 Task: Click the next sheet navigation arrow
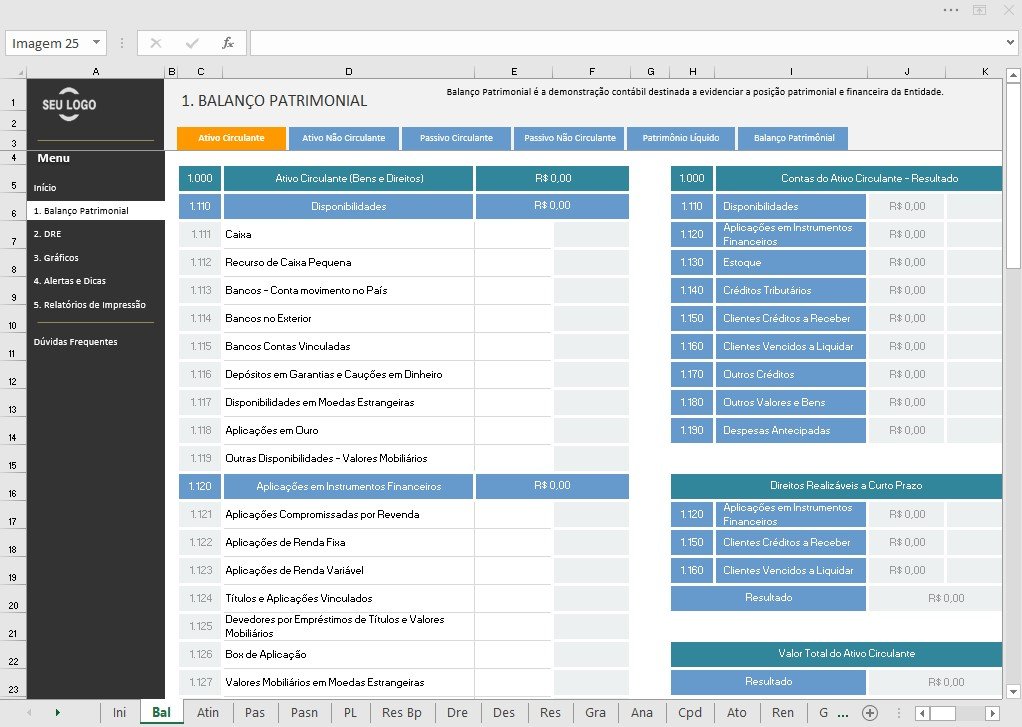(x=57, y=713)
